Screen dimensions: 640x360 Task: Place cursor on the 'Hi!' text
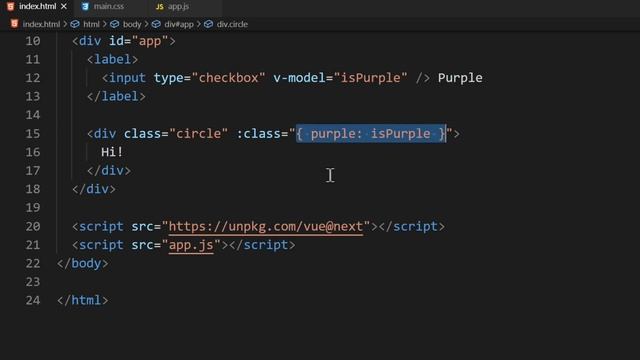(x=112, y=152)
